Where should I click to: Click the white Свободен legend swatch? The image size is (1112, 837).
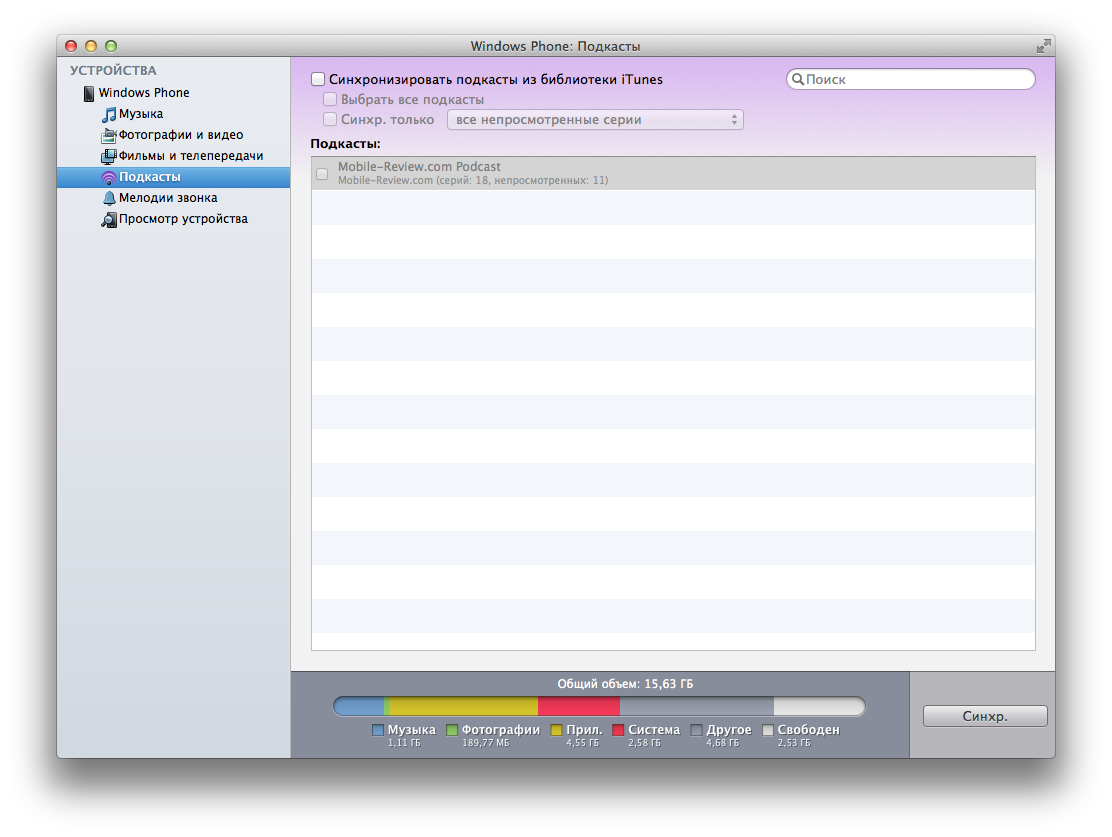pos(767,730)
